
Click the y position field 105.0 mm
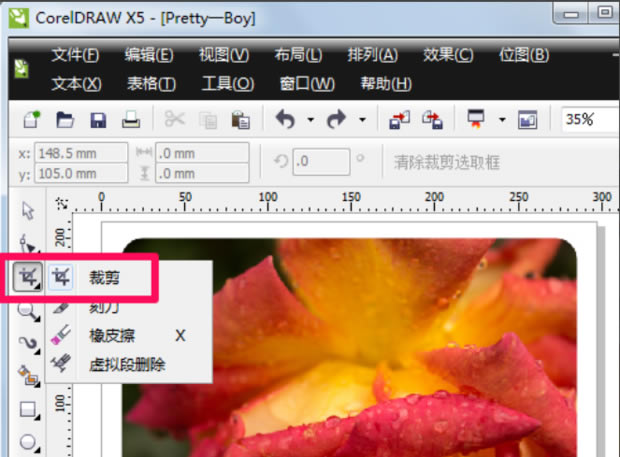[81, 173]
